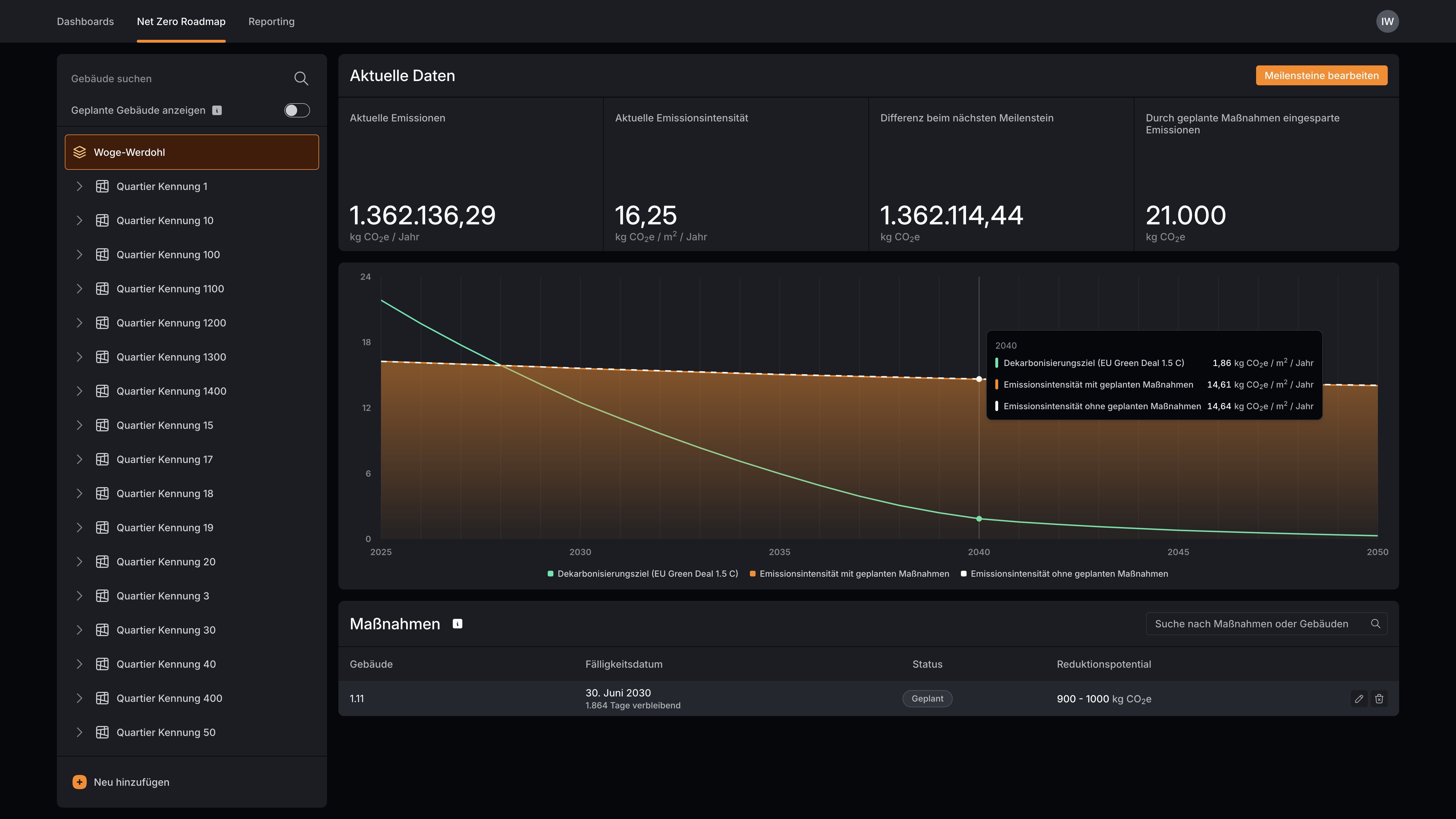Click the orange plus icon for Neu hinzufügen
This screenshot has width=1456, height=819.
click(x=80, y=782)
